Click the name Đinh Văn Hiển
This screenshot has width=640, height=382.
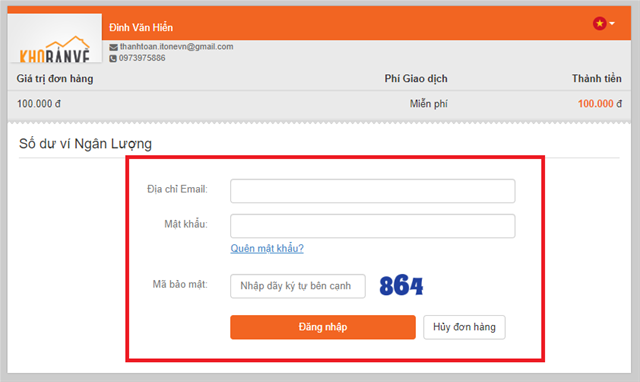pyautogui.click(x=141, y=27)
